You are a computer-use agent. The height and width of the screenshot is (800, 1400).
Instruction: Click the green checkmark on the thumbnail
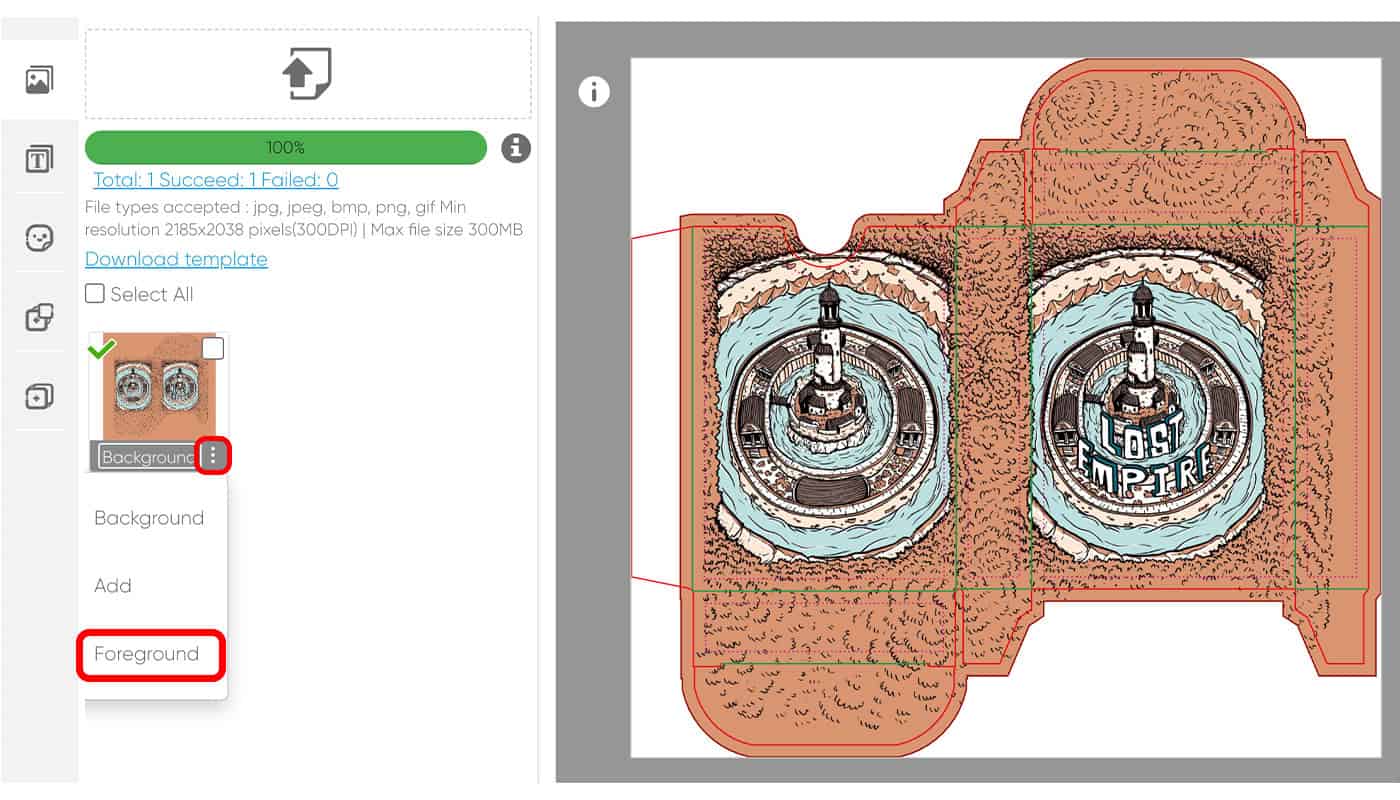(101, 349)
